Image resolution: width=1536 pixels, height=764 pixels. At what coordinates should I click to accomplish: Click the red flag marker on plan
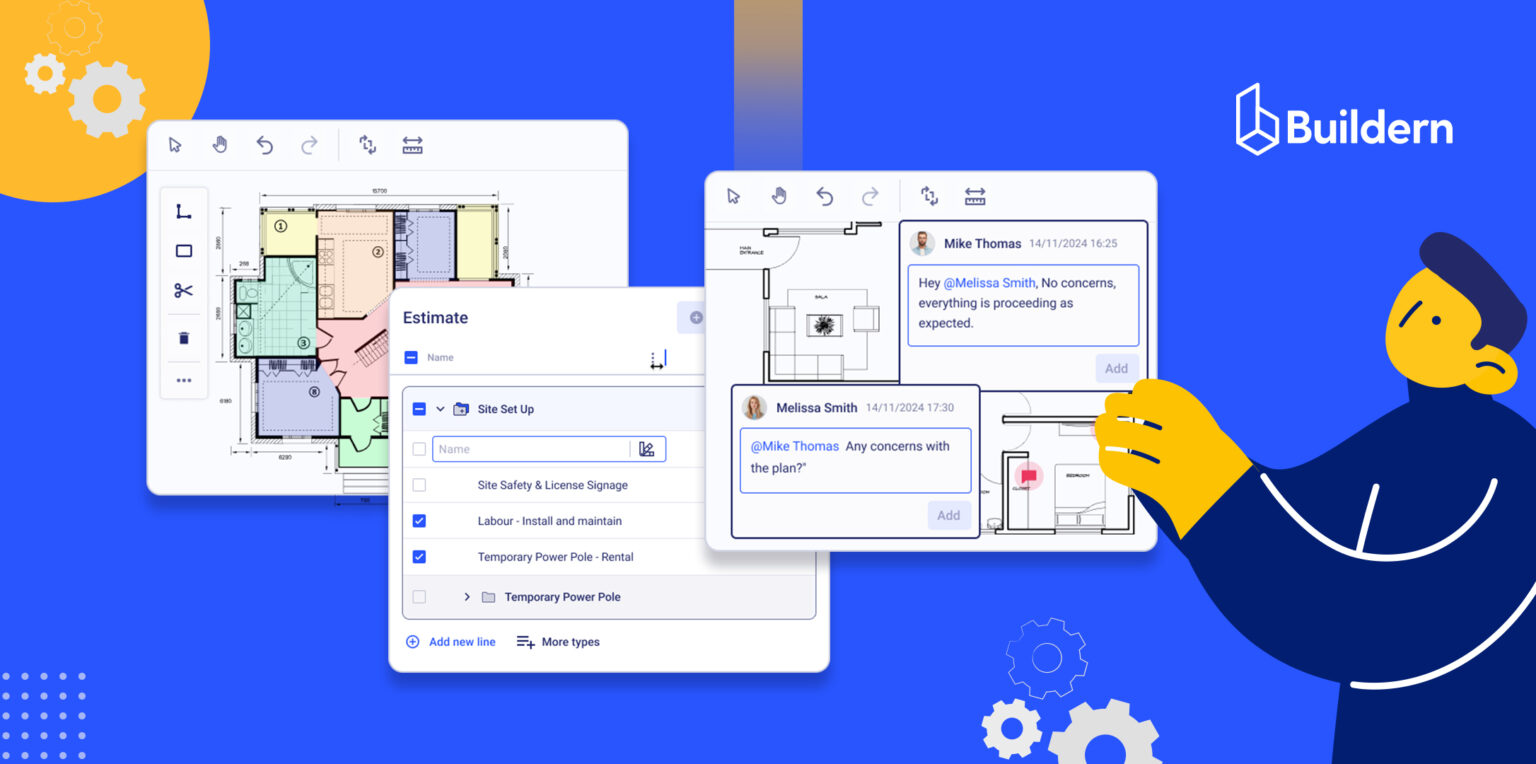coord(1028,476)
